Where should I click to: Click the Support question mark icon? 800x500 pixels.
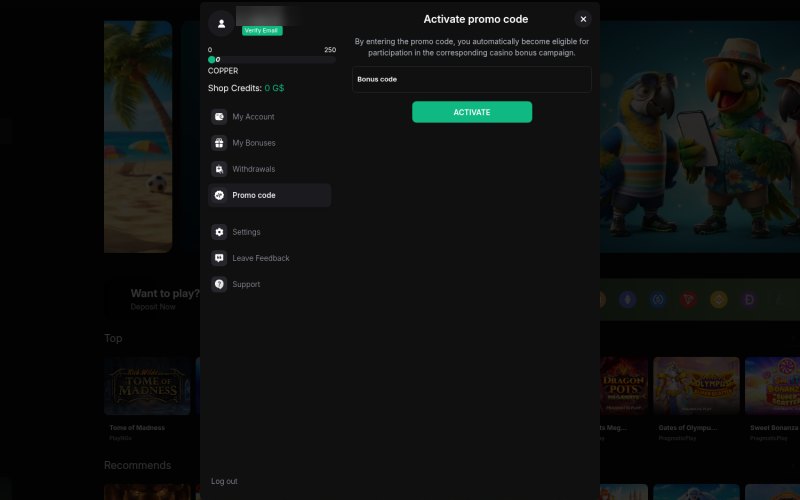coord(219,284)
